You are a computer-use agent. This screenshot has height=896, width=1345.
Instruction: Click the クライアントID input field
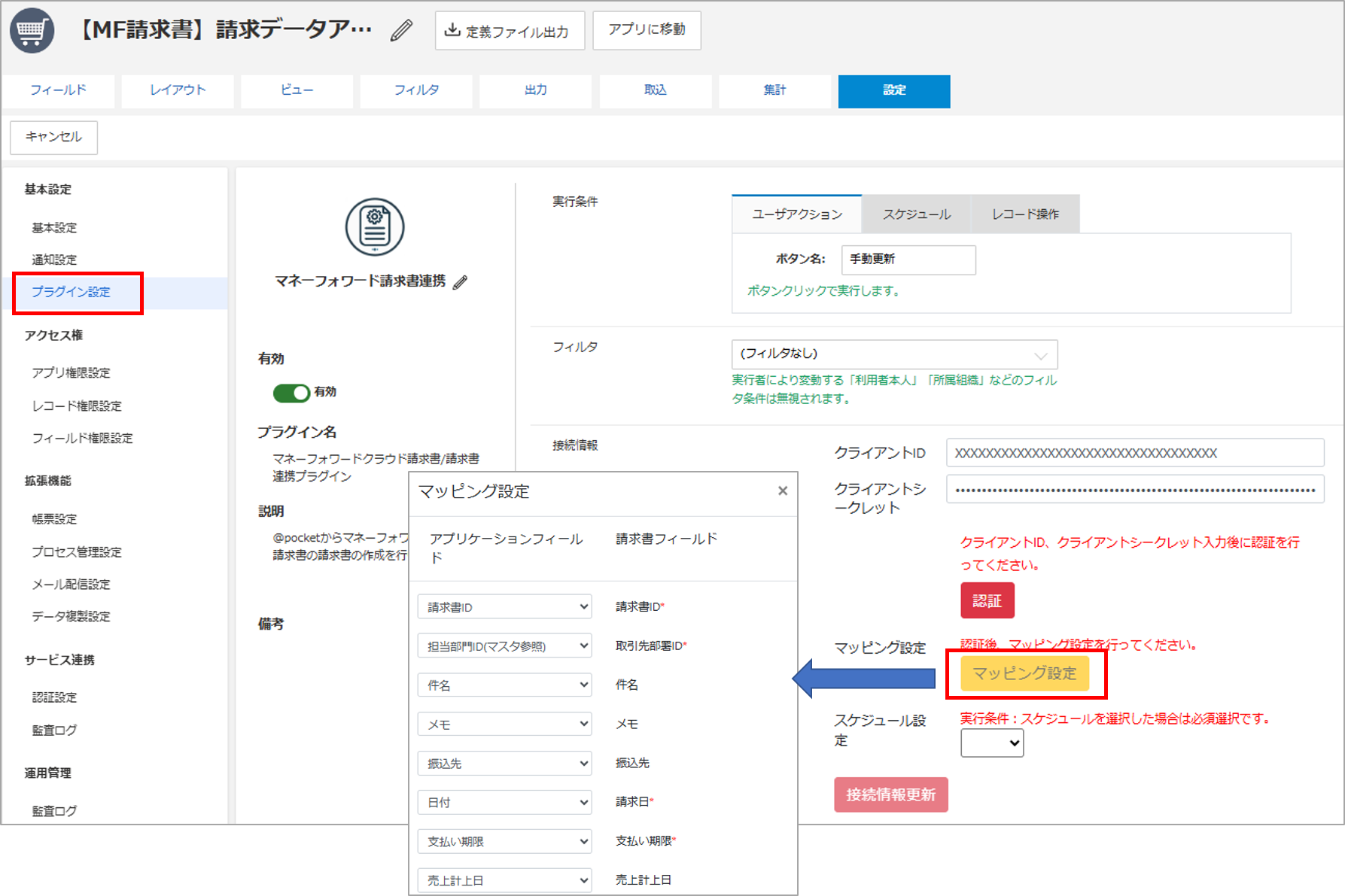tap(1135, 453)
